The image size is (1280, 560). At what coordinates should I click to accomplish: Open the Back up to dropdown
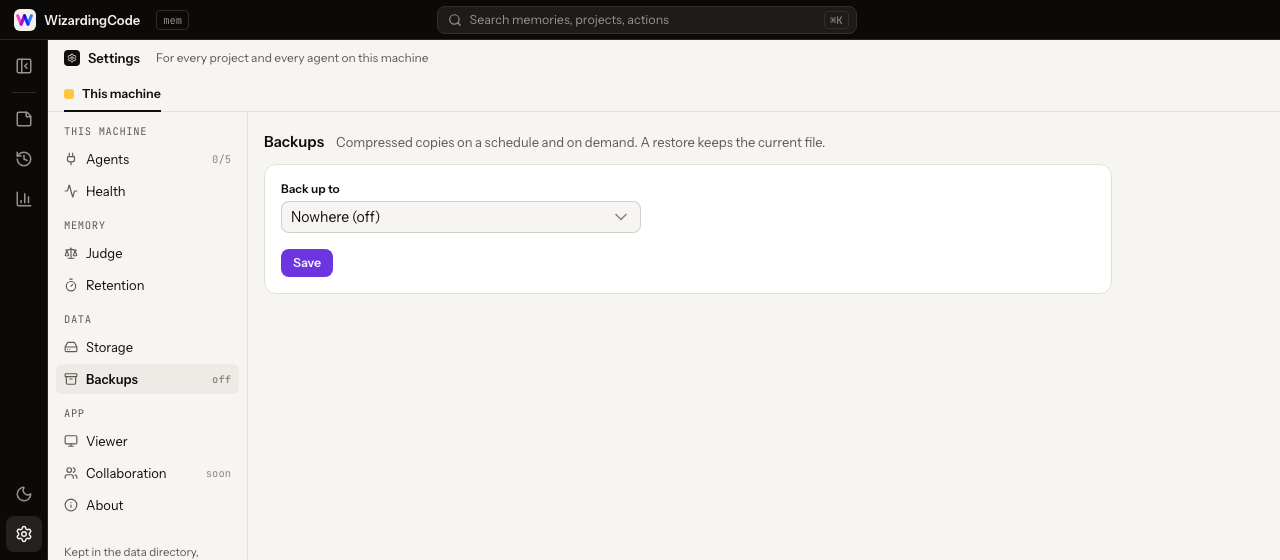461,217
